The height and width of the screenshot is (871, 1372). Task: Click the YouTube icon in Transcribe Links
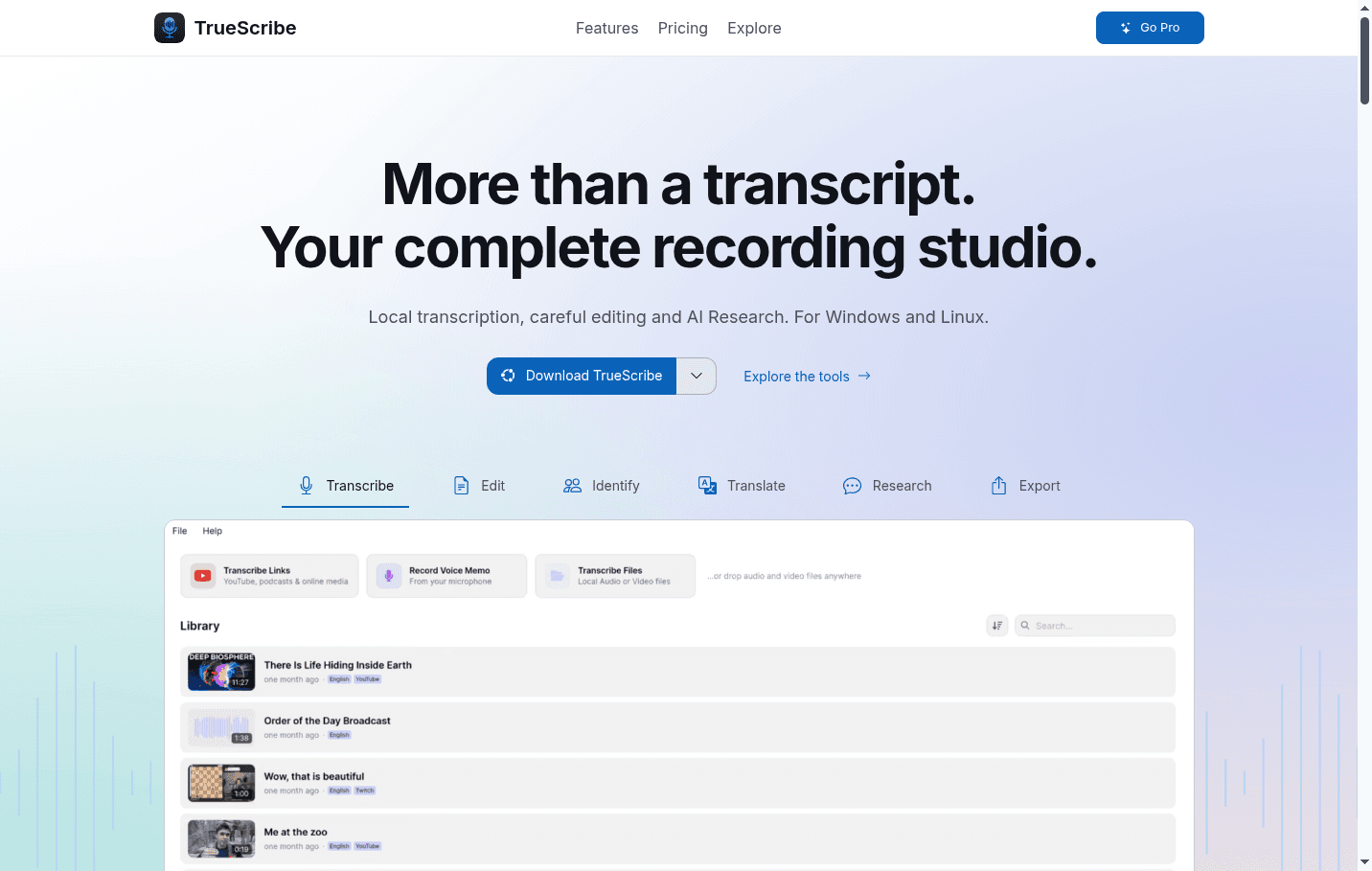tap(203, 576)
